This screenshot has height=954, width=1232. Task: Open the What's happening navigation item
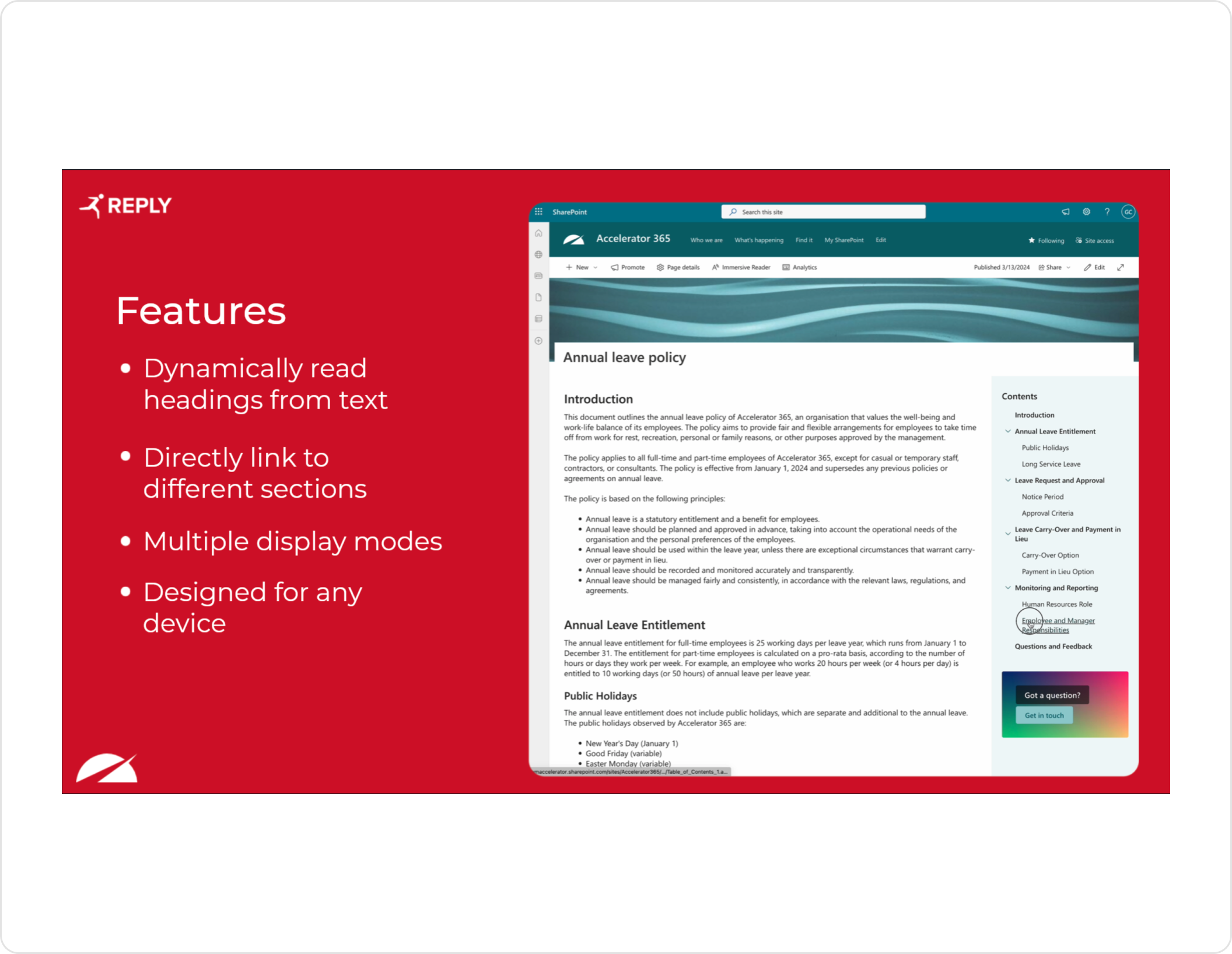758,240
